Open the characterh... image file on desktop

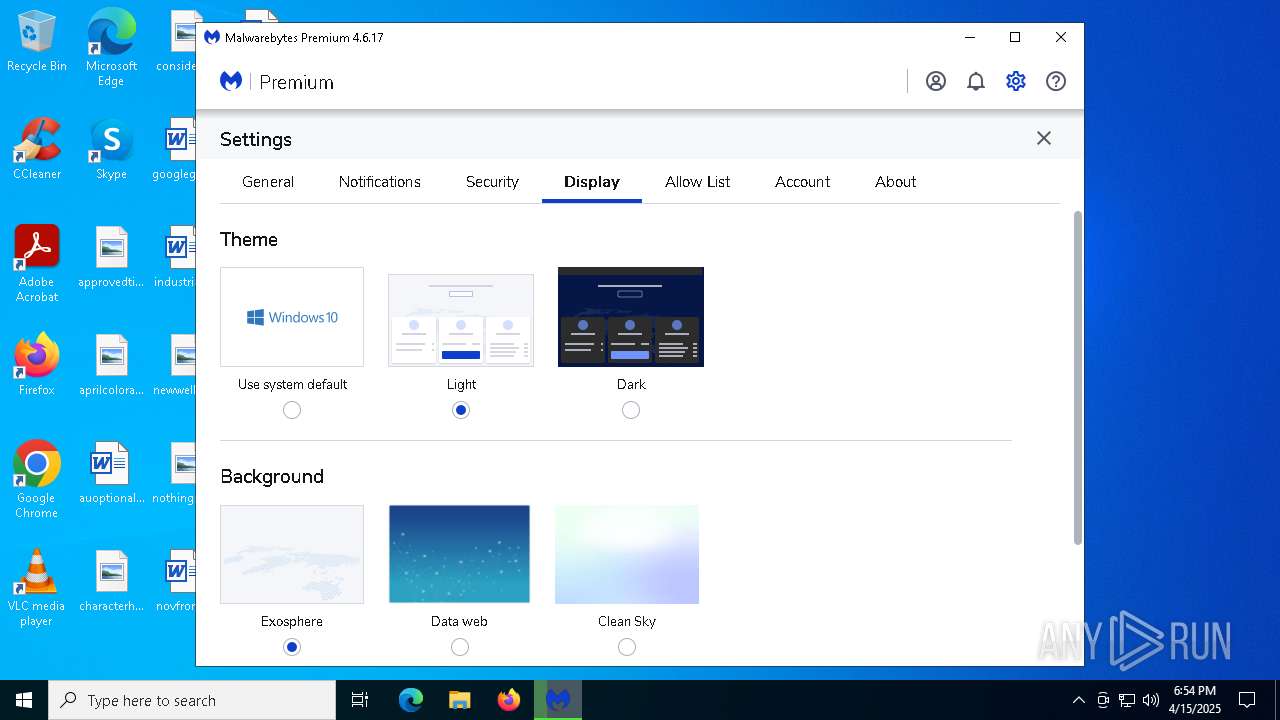111,582
